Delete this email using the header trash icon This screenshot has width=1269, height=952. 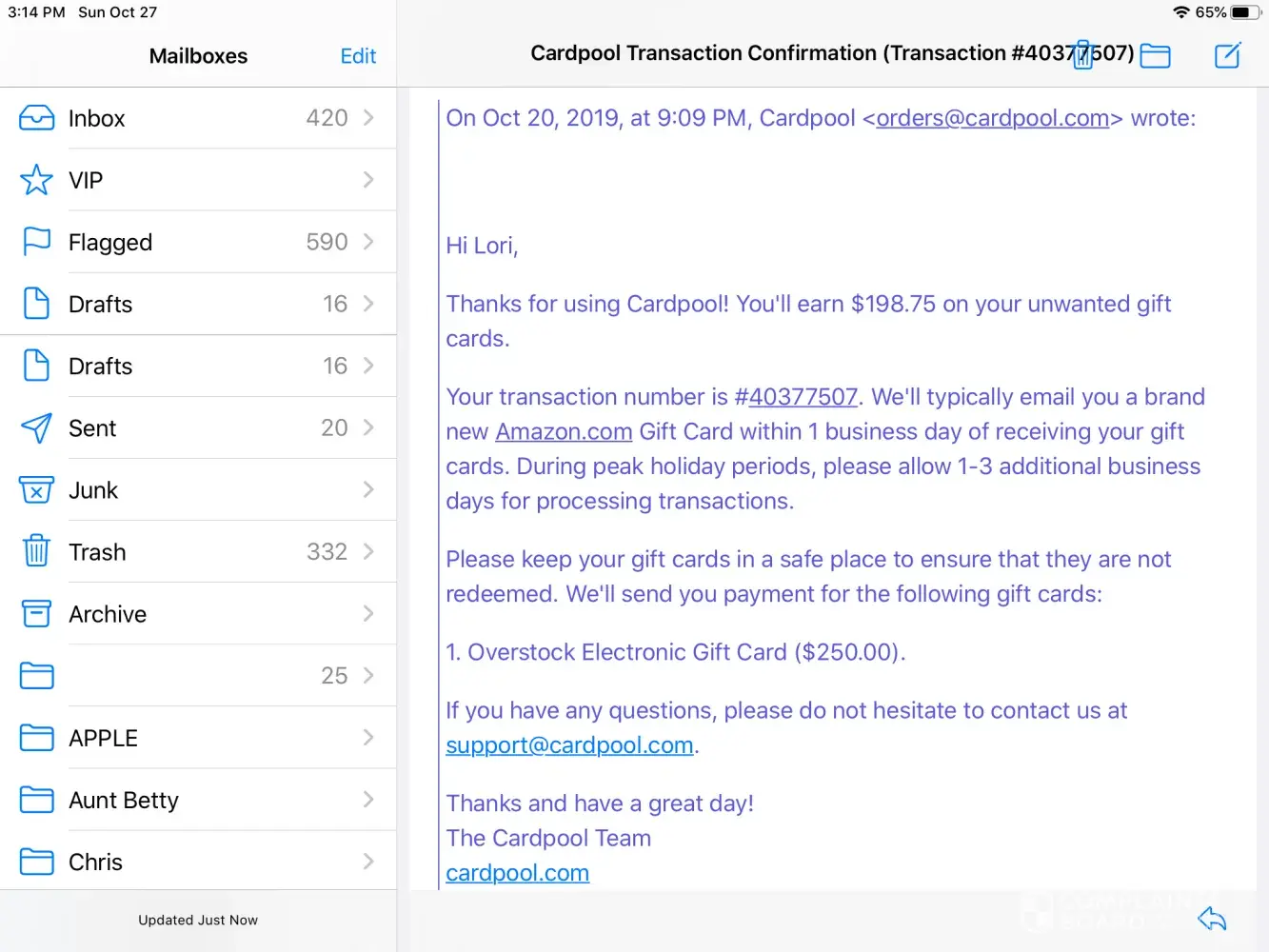point(1083,55)
